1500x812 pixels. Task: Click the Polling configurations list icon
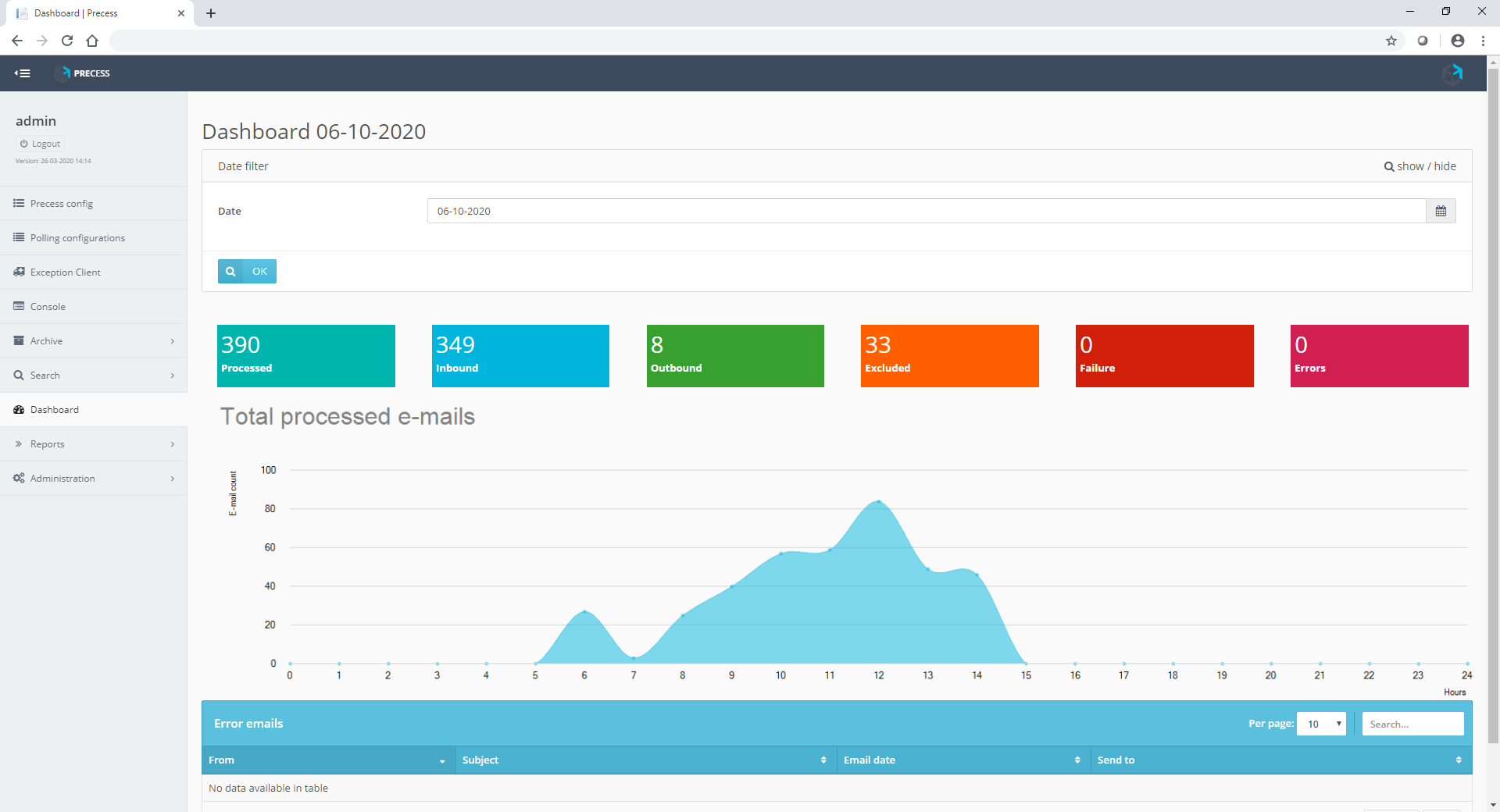pyautogui.click(x=19, y=238)
